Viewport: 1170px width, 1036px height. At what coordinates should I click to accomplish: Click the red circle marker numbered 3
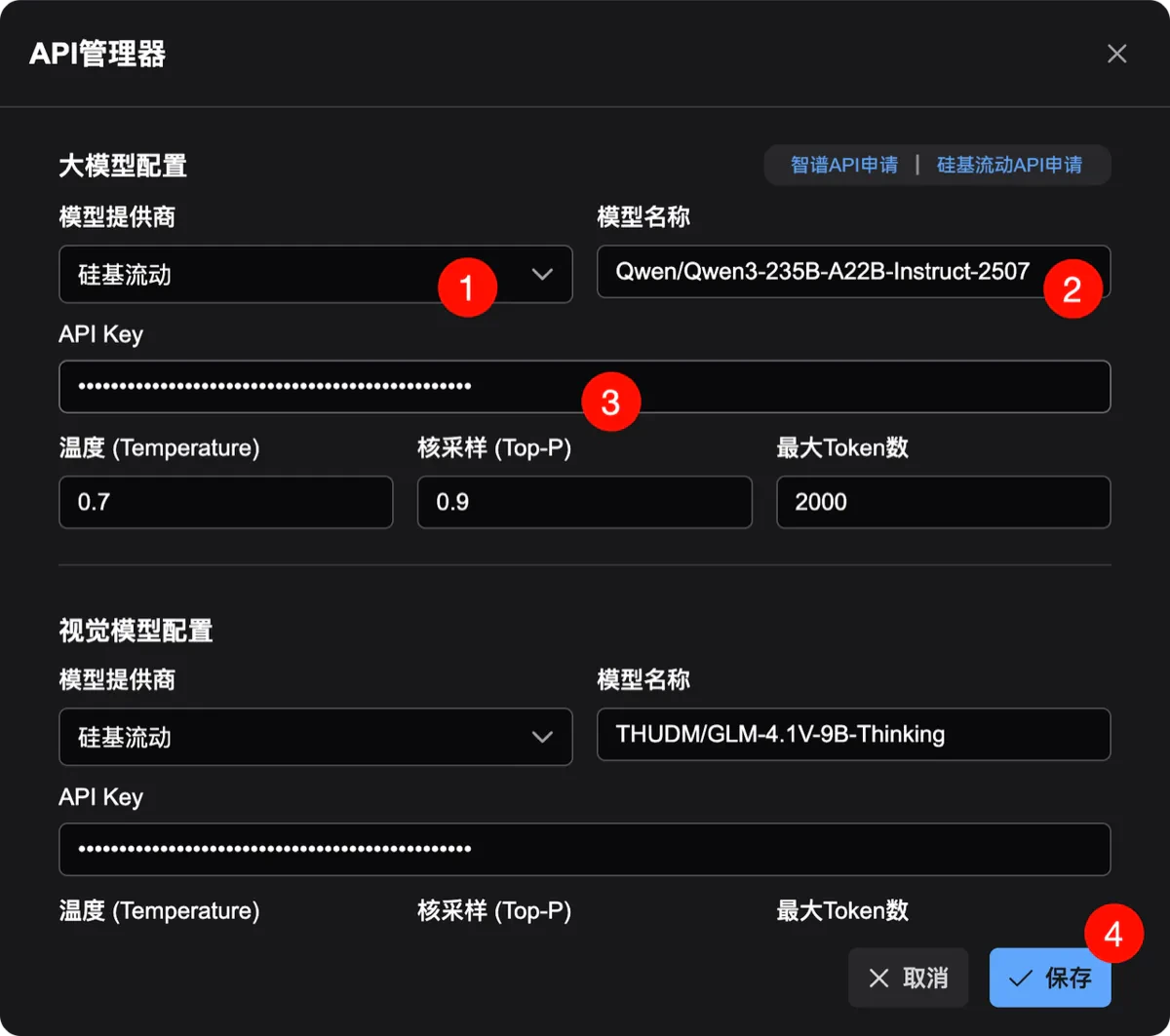pyautogui.click(x=610, y=402)
